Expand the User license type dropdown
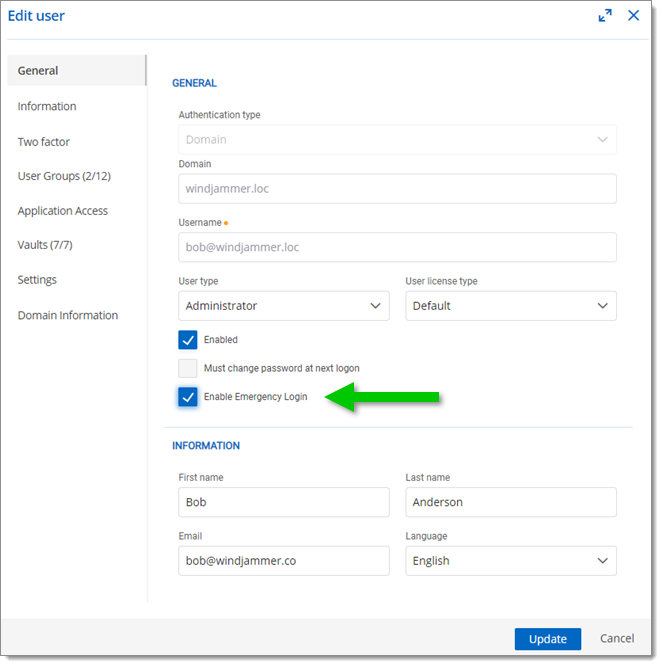This screenshot has height=666, width=662. [x=511, y=306]
